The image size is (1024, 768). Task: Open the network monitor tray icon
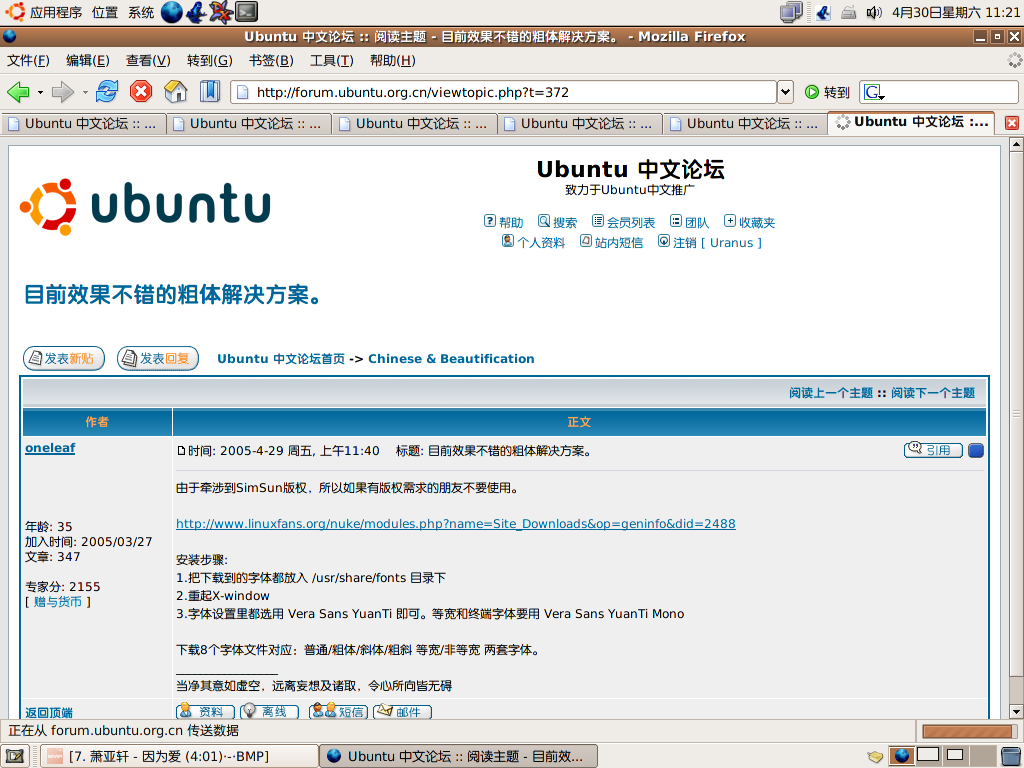coord(791,12)
